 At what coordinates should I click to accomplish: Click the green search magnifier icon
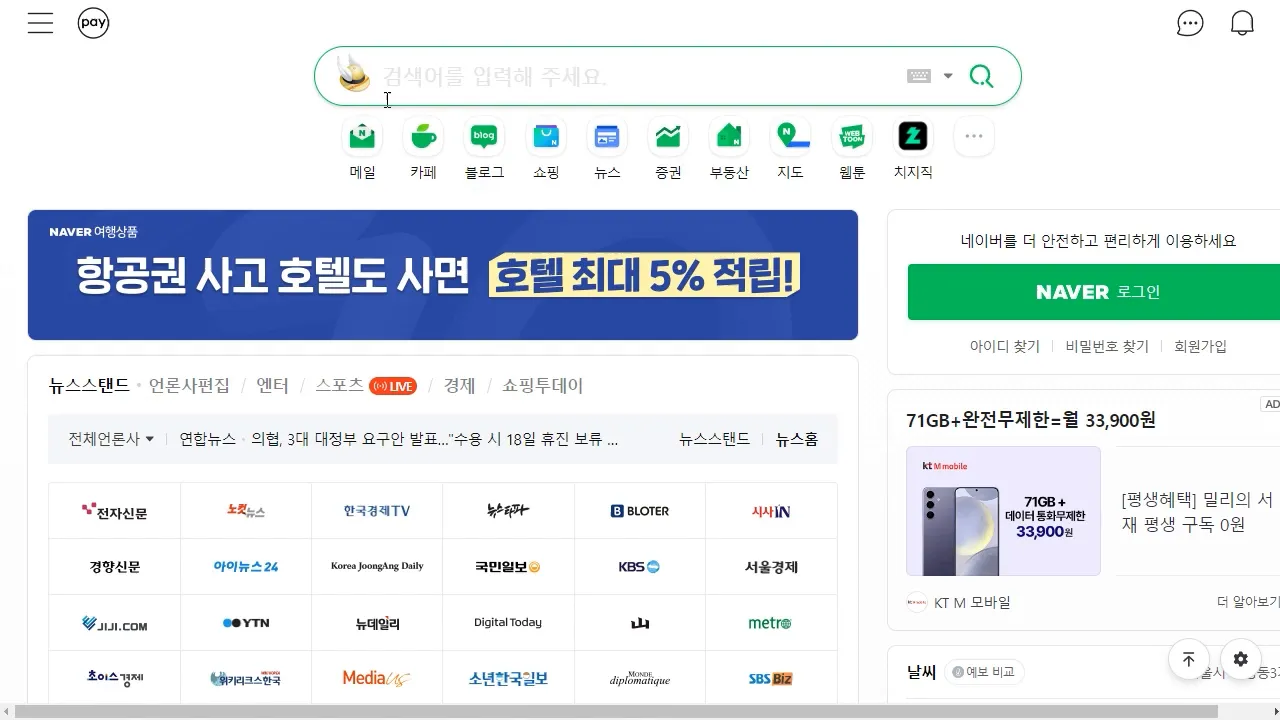click(982, 76)
